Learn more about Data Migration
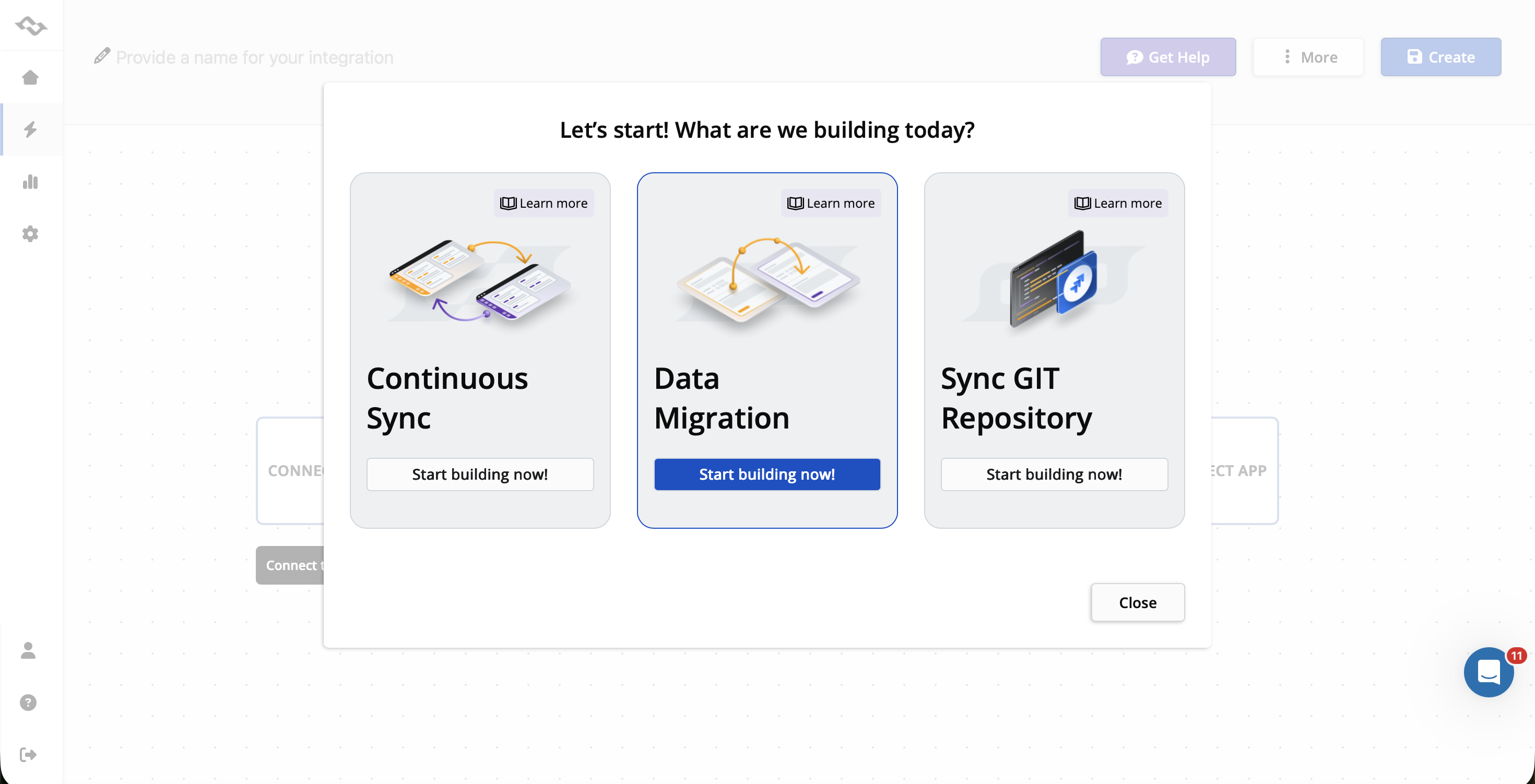The height and width of the screenshot is (784, 1535). tap(831, 203)
